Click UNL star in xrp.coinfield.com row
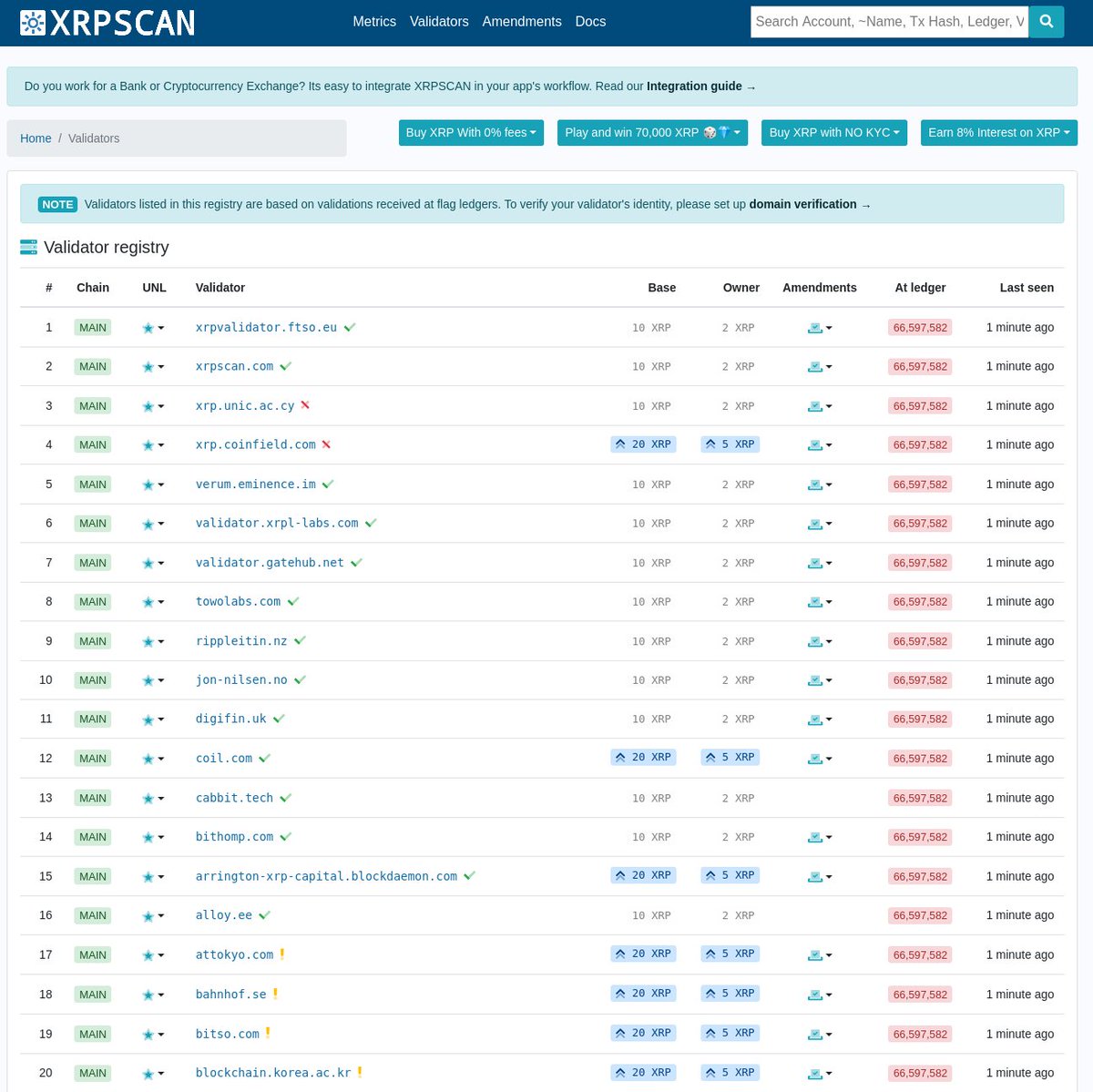The width and height of the screenshot is (1093, 1092). pyautogui.click(x=148, y=445)
